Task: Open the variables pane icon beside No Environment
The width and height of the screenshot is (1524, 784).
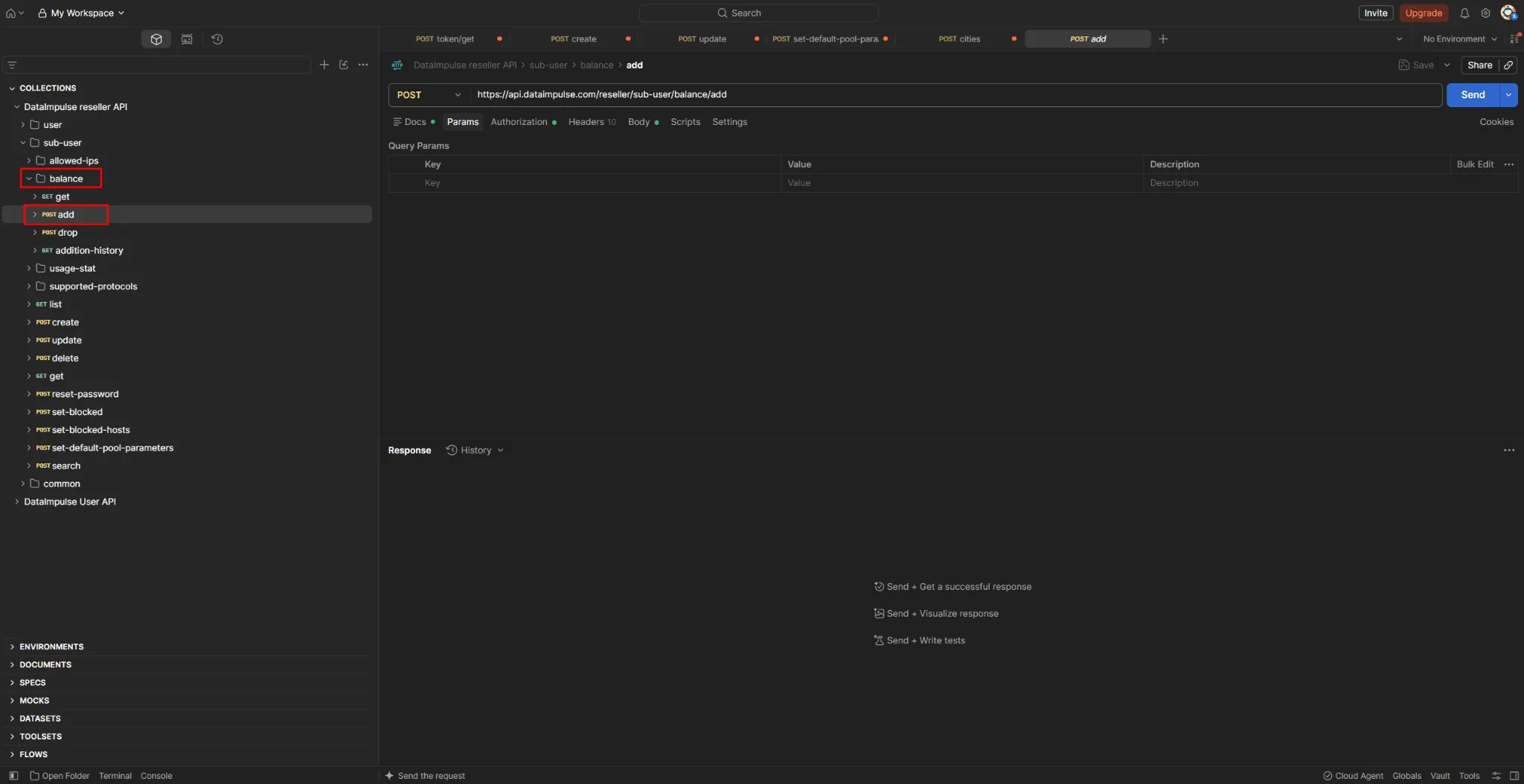Action: coord(1514,39)
